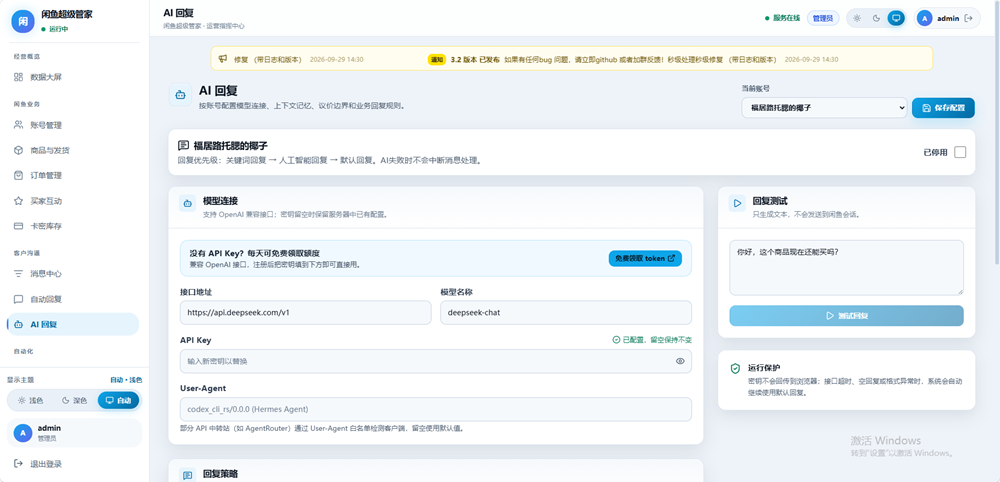Click the robot icon beside the AI 回复 heading
The image size is (1000, 482).
tap(181, 96)
